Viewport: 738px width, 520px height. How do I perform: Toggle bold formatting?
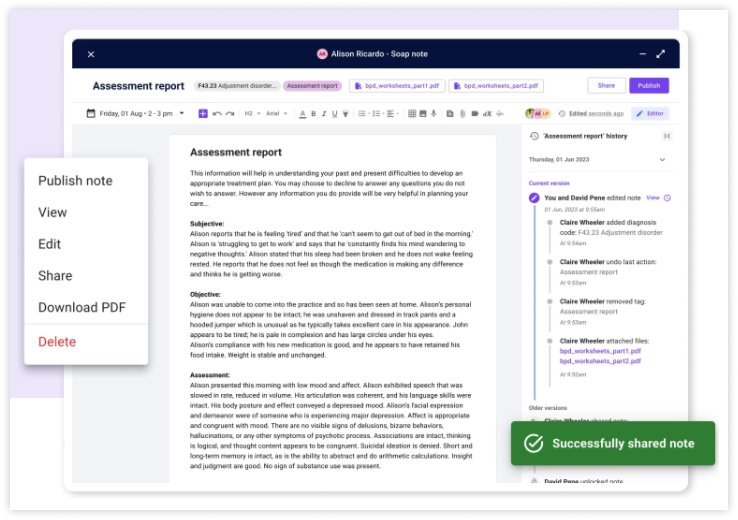coord(313,113)
